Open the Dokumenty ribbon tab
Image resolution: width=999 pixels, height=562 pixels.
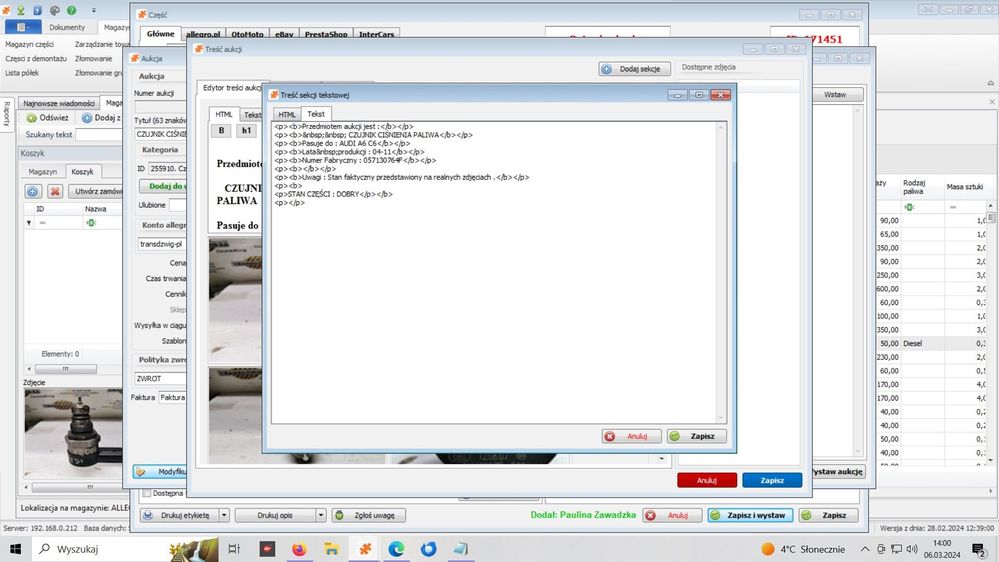(67, 27)
